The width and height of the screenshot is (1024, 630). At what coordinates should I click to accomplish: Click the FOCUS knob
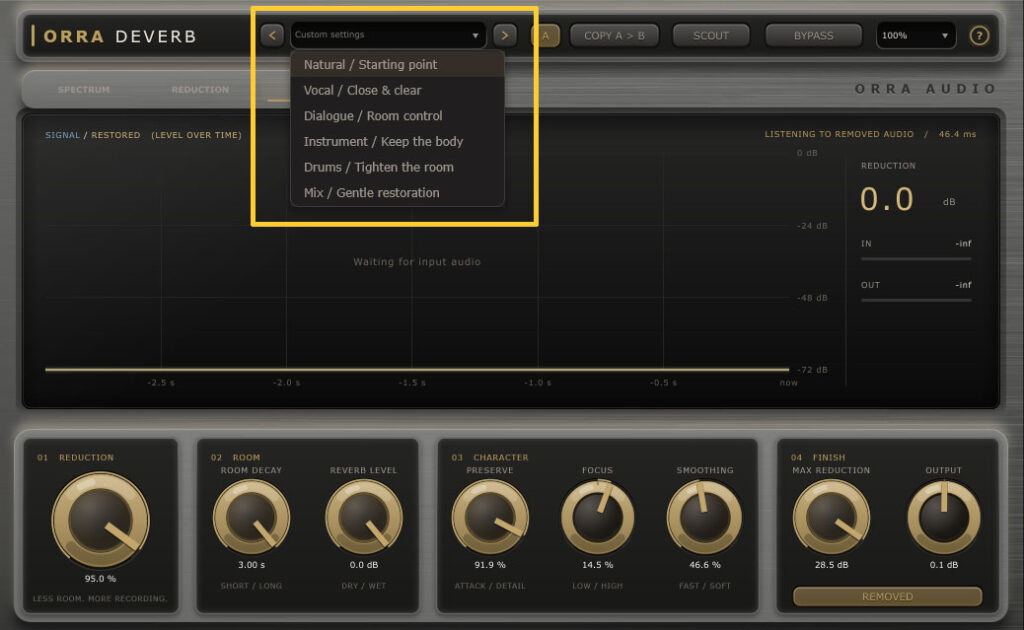tap(598, 518)
